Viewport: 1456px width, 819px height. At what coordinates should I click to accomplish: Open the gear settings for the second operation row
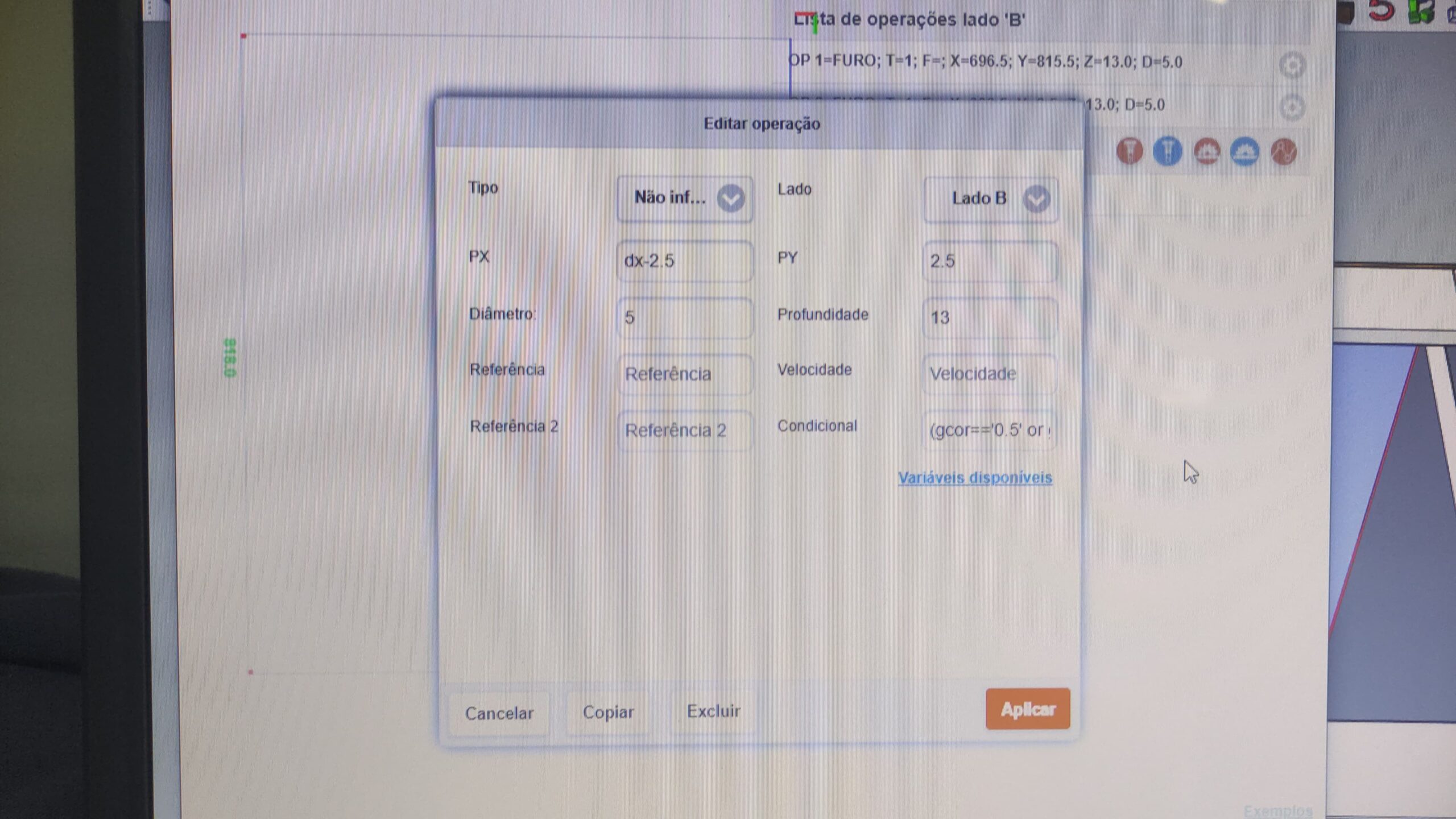click(x=1292, y=107)
